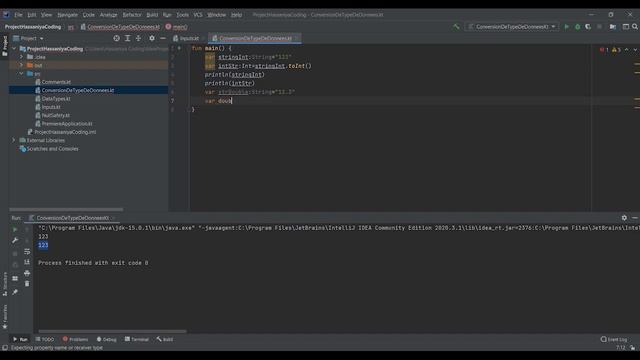
Task: Select PremiereApplication.kt in the project tree
Action: 67,124
